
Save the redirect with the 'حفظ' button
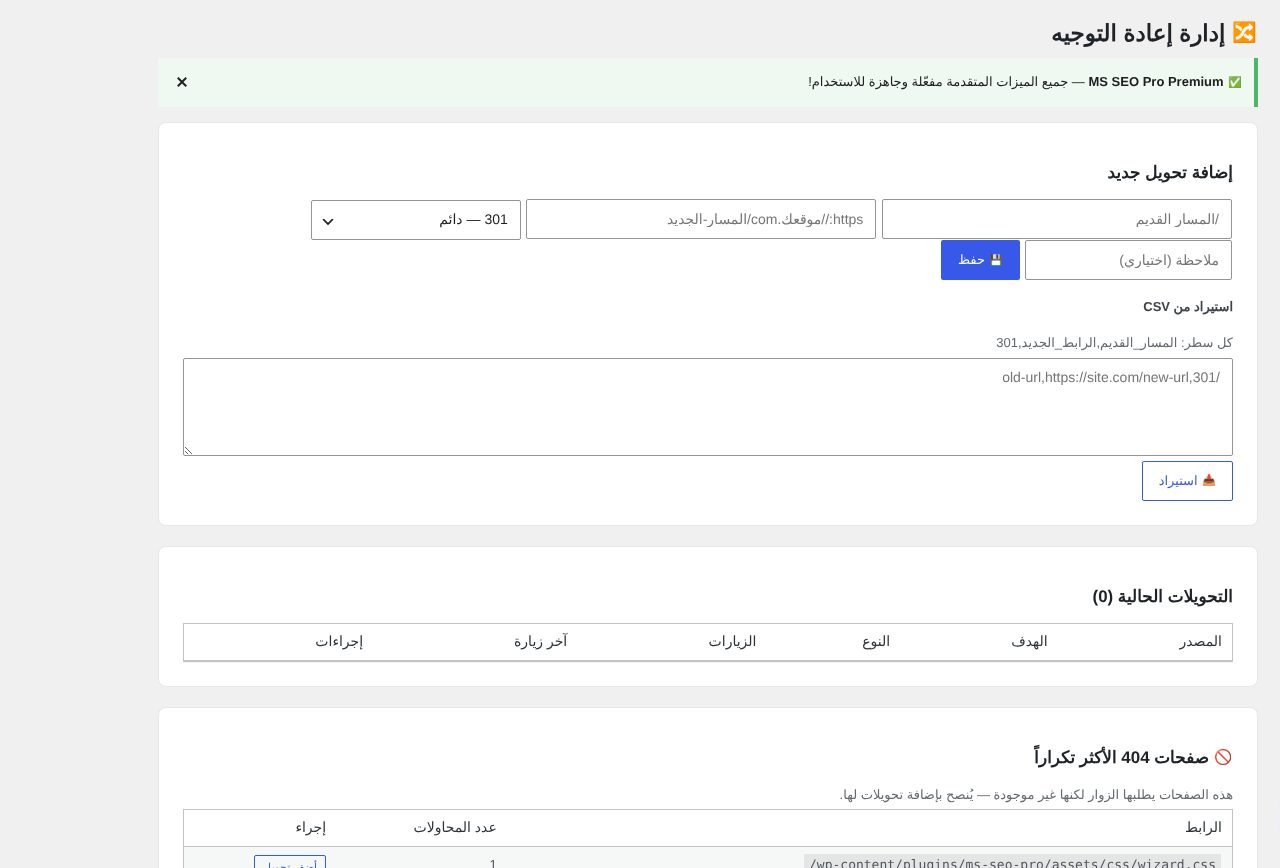click(x=980, y=260)
